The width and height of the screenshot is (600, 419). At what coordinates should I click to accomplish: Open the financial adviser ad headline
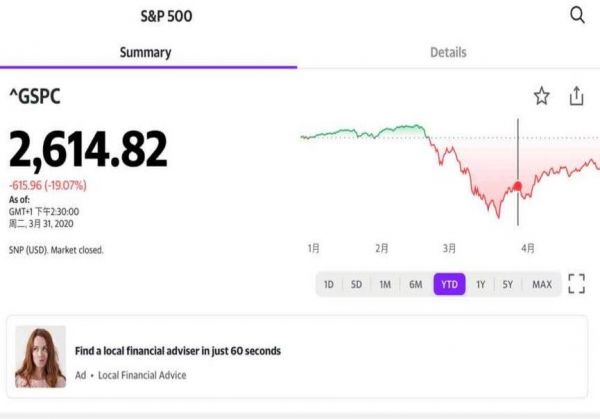click(x=178, y=351)
